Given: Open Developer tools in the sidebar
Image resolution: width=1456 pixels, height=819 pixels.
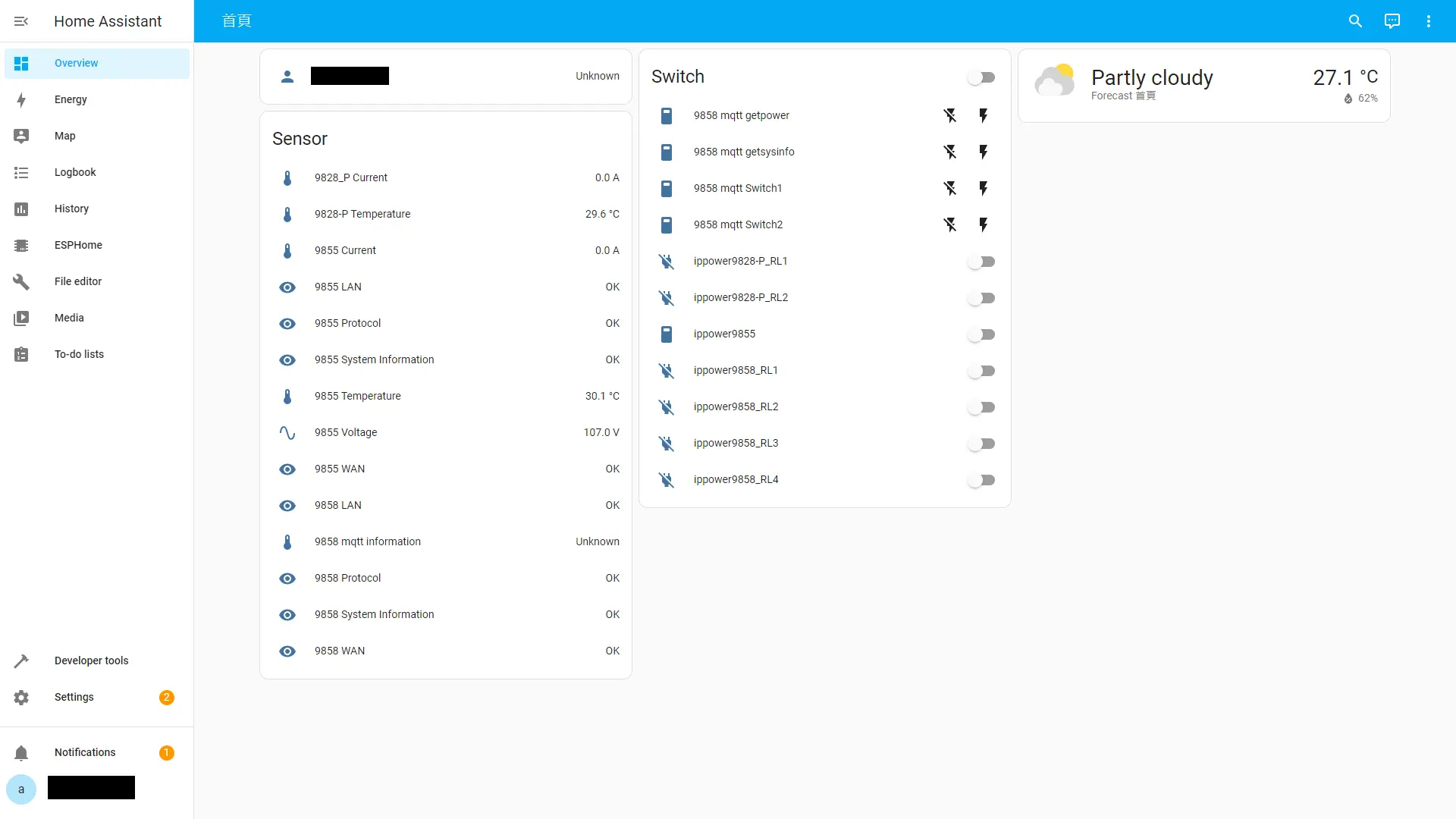Looking at the screenshot, I should coord(91,661).
